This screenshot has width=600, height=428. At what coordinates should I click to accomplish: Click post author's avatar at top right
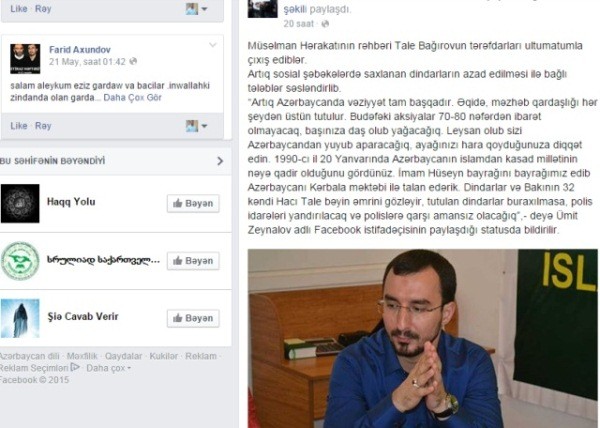tap(262, 8)
